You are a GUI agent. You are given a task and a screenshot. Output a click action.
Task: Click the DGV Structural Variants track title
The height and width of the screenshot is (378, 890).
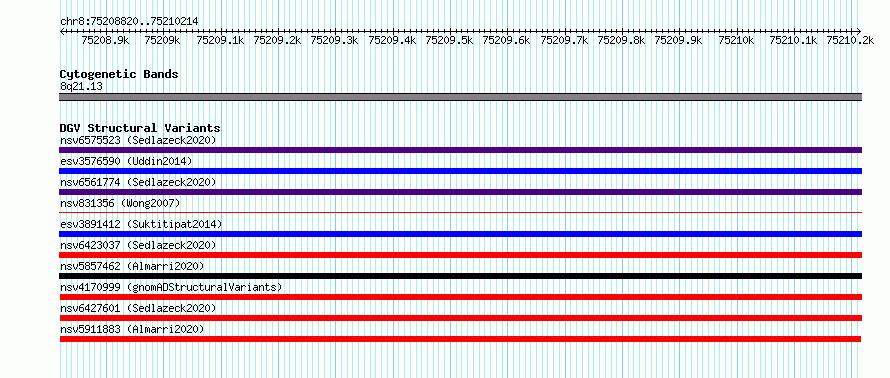click(140, 128)
